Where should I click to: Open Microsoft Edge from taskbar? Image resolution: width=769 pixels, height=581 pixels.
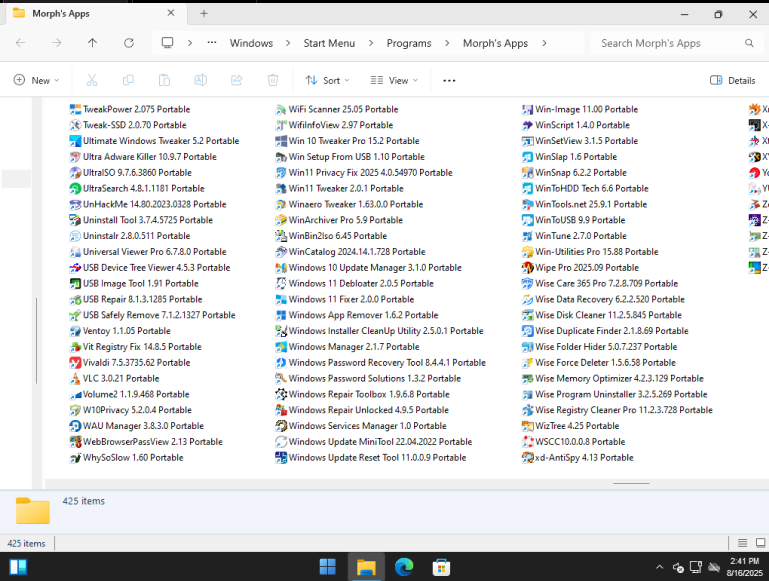tap(404, 567)
